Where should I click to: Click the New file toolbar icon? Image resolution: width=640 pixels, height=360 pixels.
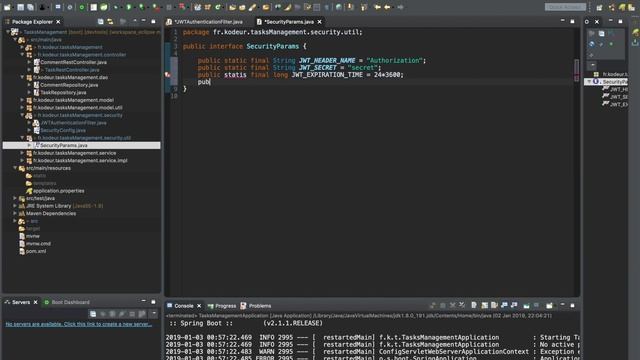pyautogui.click(x=7, y=7)
